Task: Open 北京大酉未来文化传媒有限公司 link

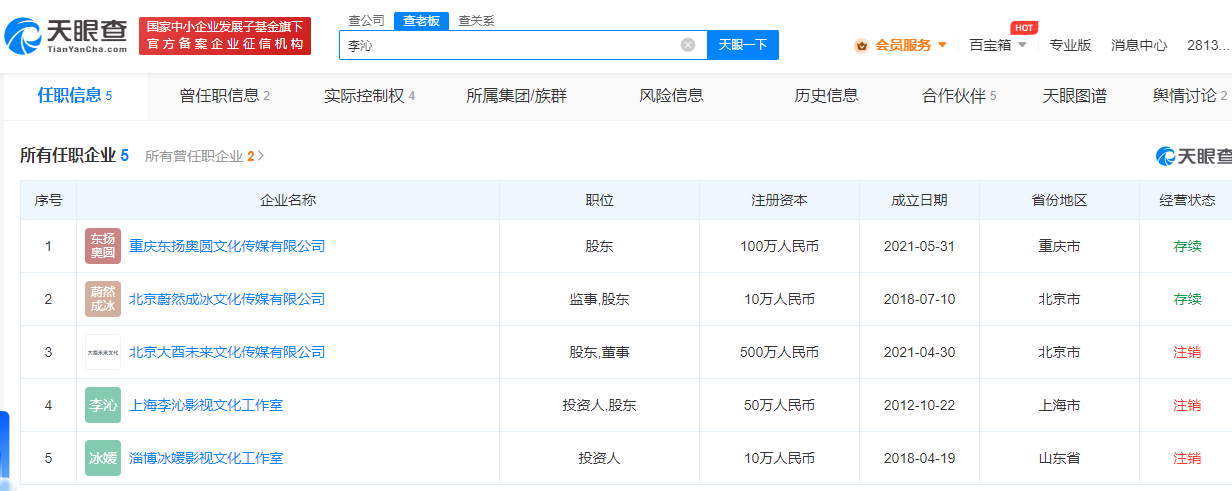Action: [227, 352]
